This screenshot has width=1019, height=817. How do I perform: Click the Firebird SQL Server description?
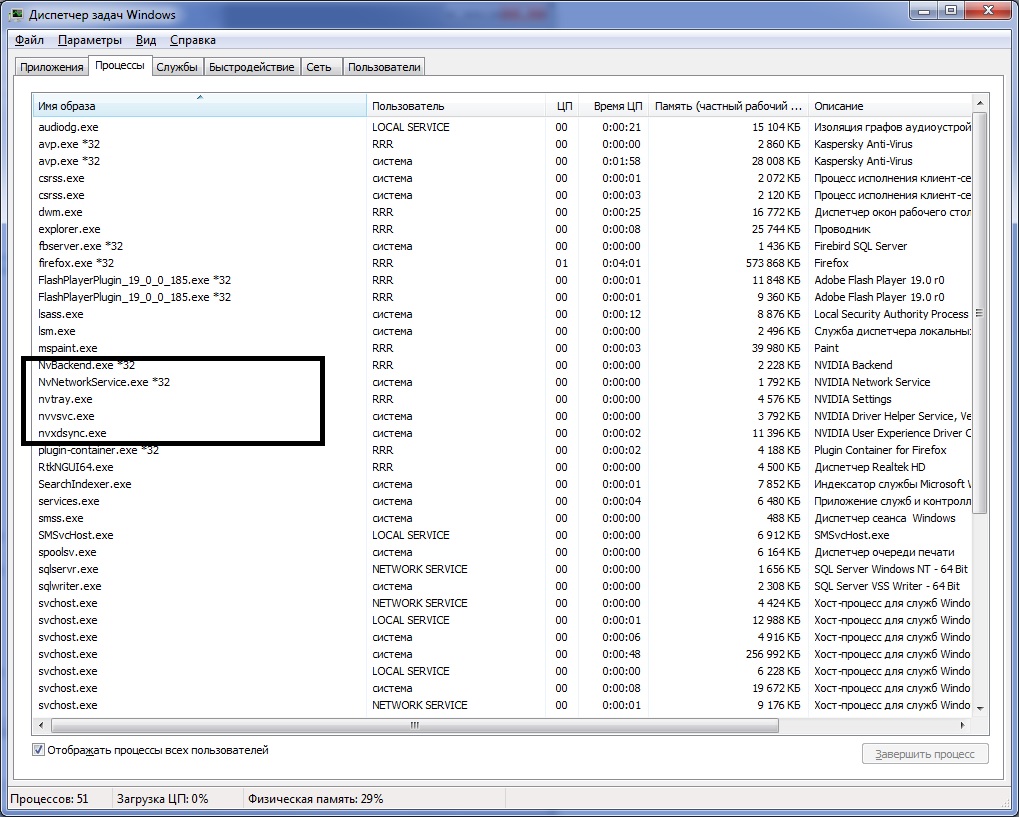pos(860,246)
